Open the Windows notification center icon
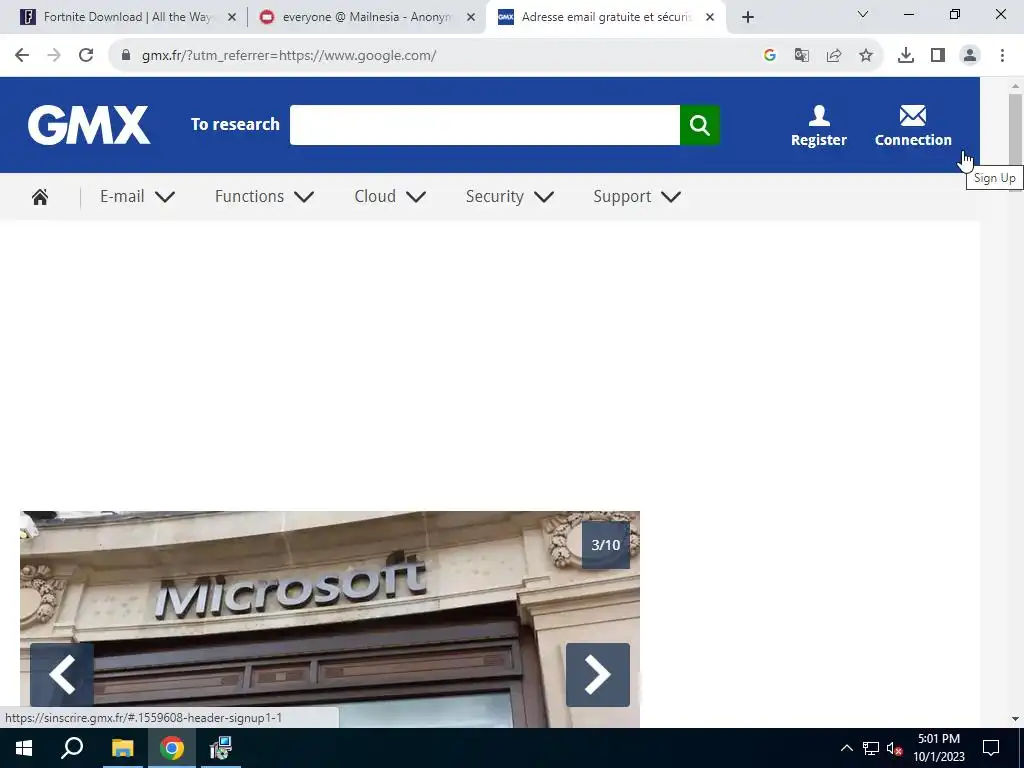This screenshot has height=768, width=1024. [x=991, y=748]
